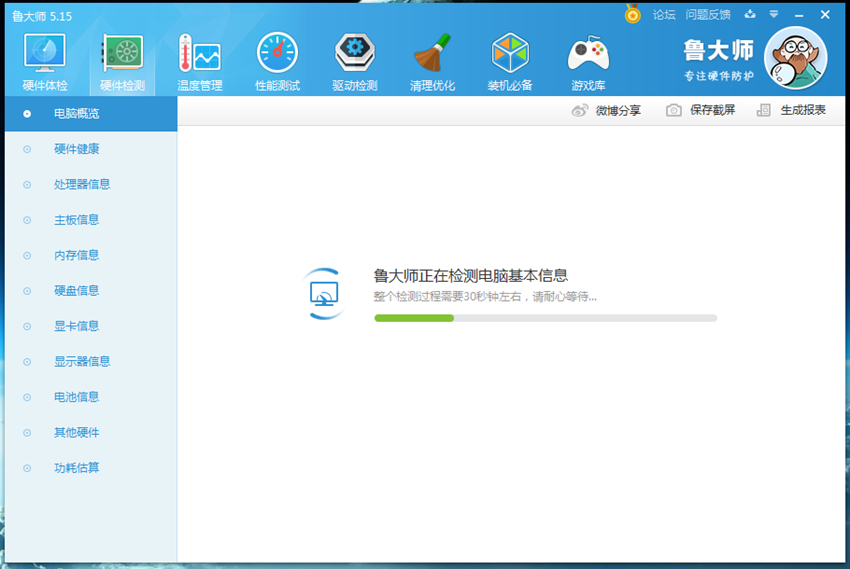Click the gold medal icon in the title bar

click(632, 14)
